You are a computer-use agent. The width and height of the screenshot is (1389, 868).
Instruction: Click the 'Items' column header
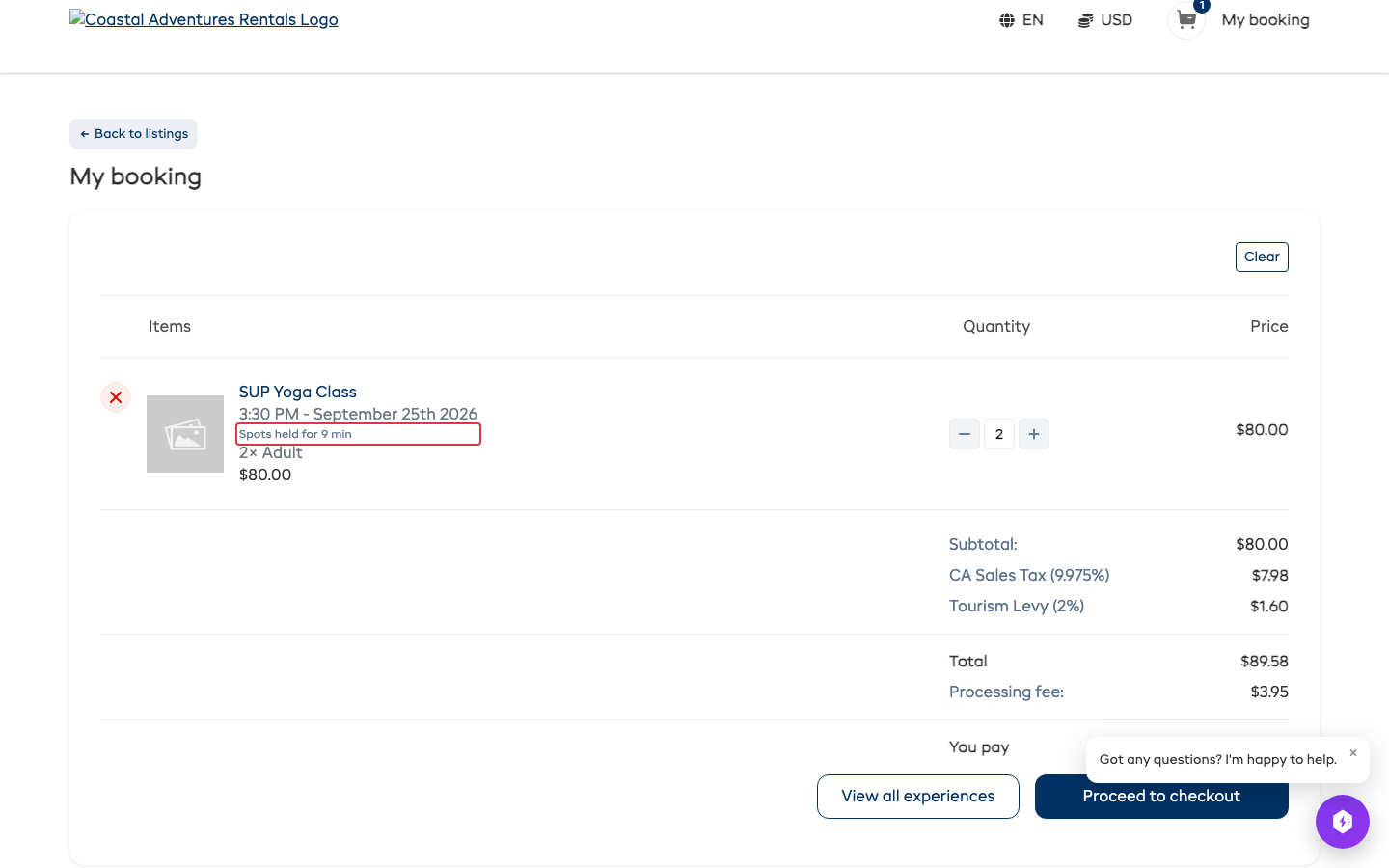click(x=170, y=327)
